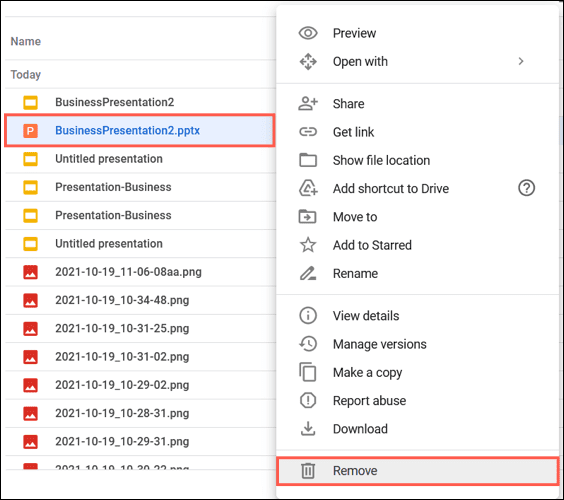Select 2021-10-19_10-31-25.png file name
Screen dimensions: 564x500
pos(122,329)
